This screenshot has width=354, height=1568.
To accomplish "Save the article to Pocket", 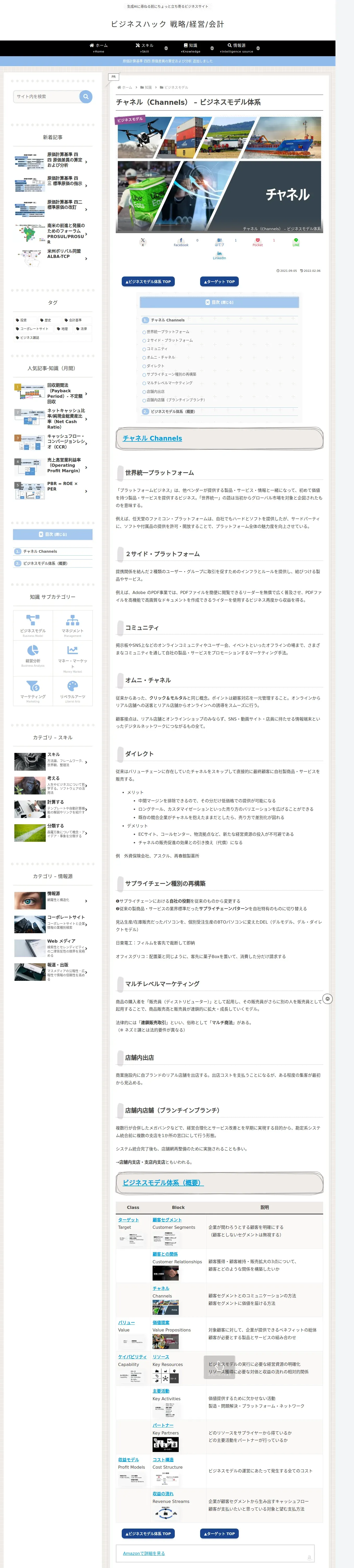I will [x=258, y=242].
